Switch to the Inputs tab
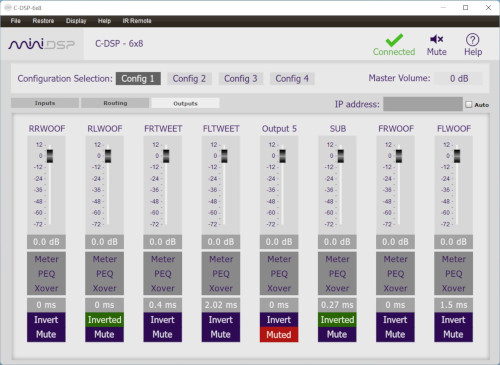This screenshot has width=500, height=365. coord(45,103)
